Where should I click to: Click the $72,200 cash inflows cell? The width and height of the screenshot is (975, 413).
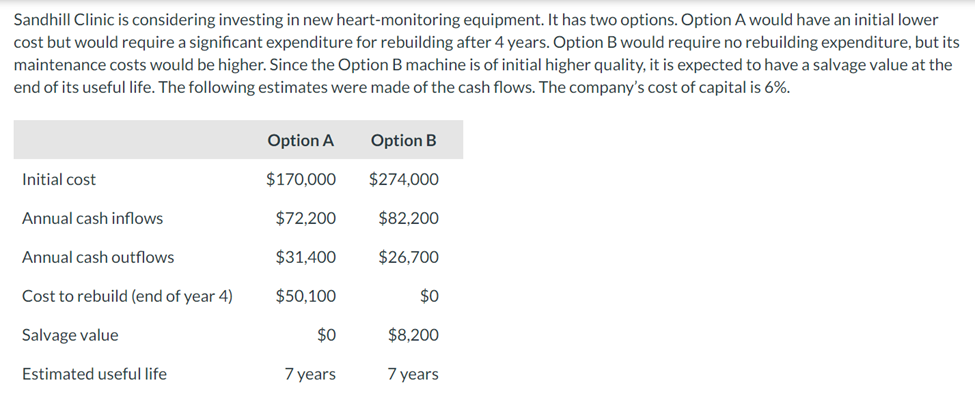click(x=306, y=219)
